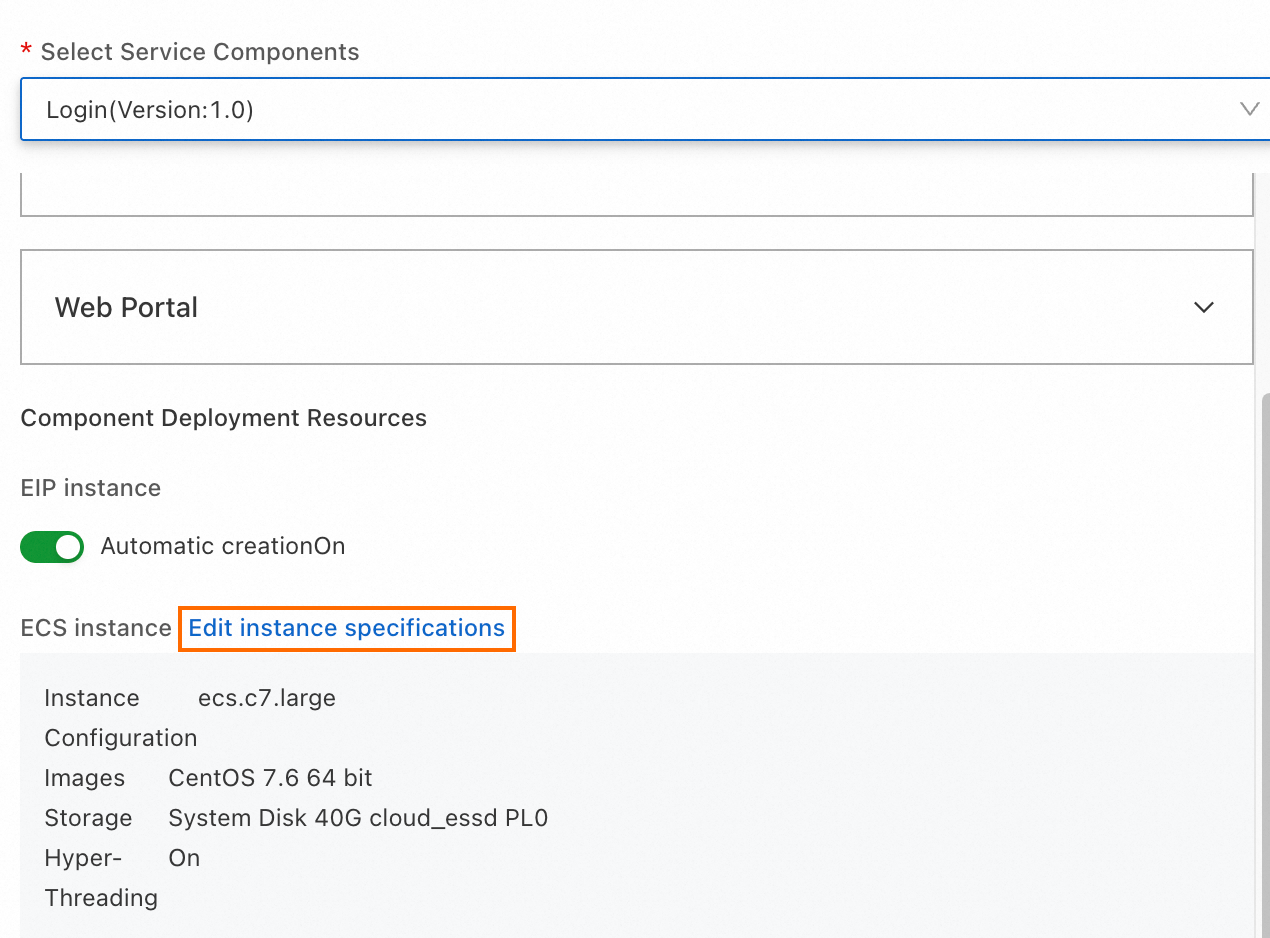The width and height of the screenshot is (1270, 938).
Task: Click the System Disk 40G cloud_essd PL0 text
Action: pos(358,818)
